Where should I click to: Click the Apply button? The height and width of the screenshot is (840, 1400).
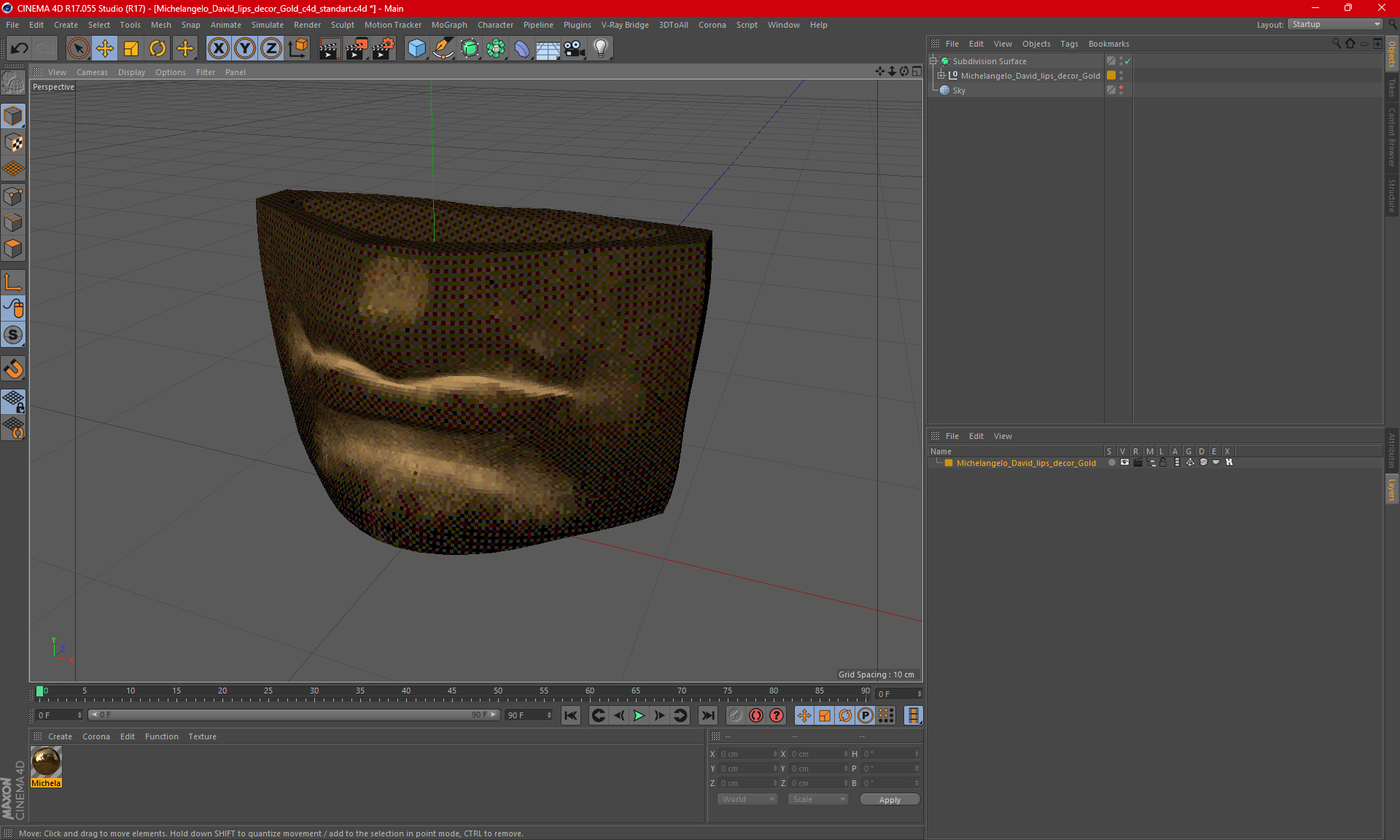pos(890,800)
